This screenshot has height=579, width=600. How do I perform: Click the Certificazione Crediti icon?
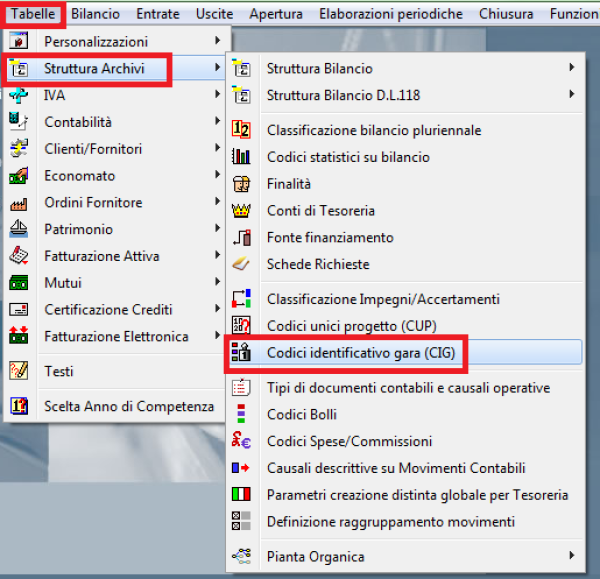tap(18, 309)
